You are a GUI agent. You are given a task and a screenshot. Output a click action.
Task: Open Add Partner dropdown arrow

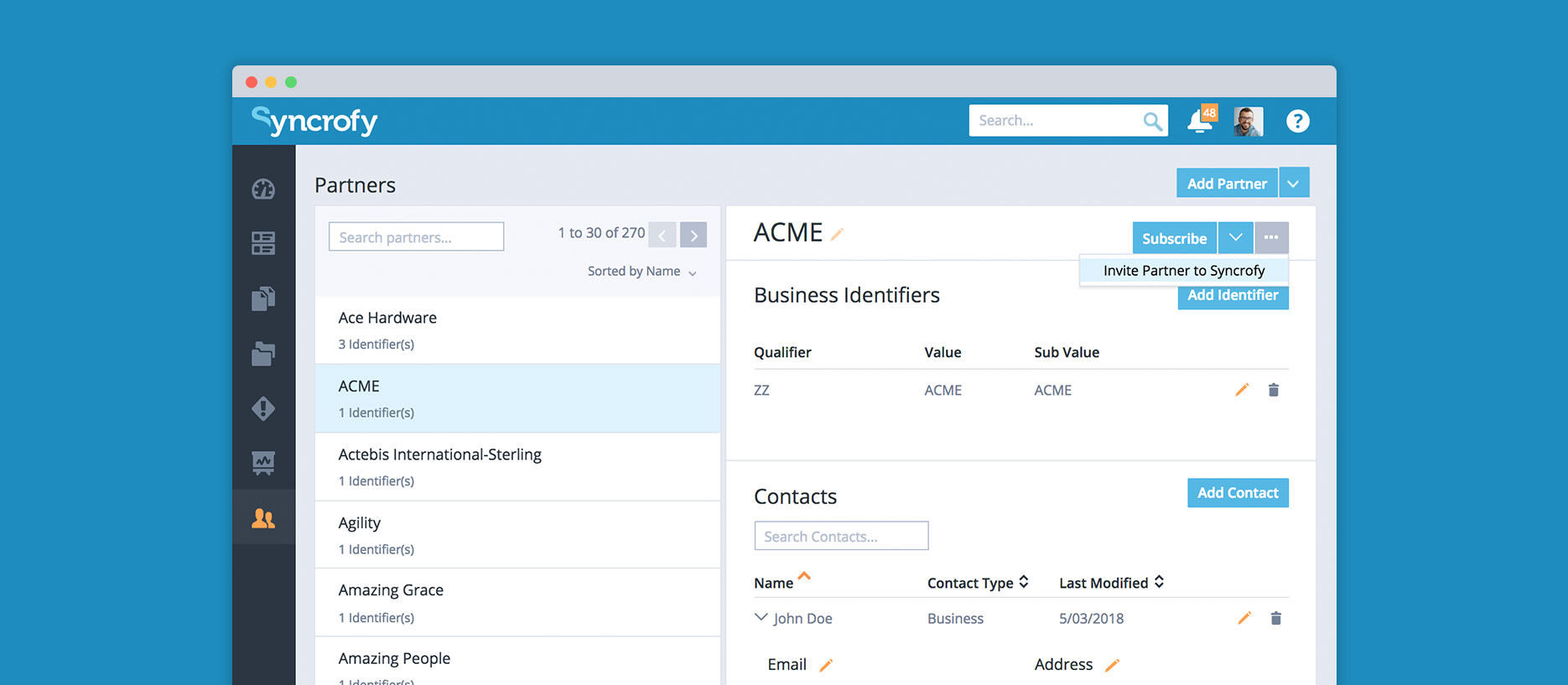1294,183
